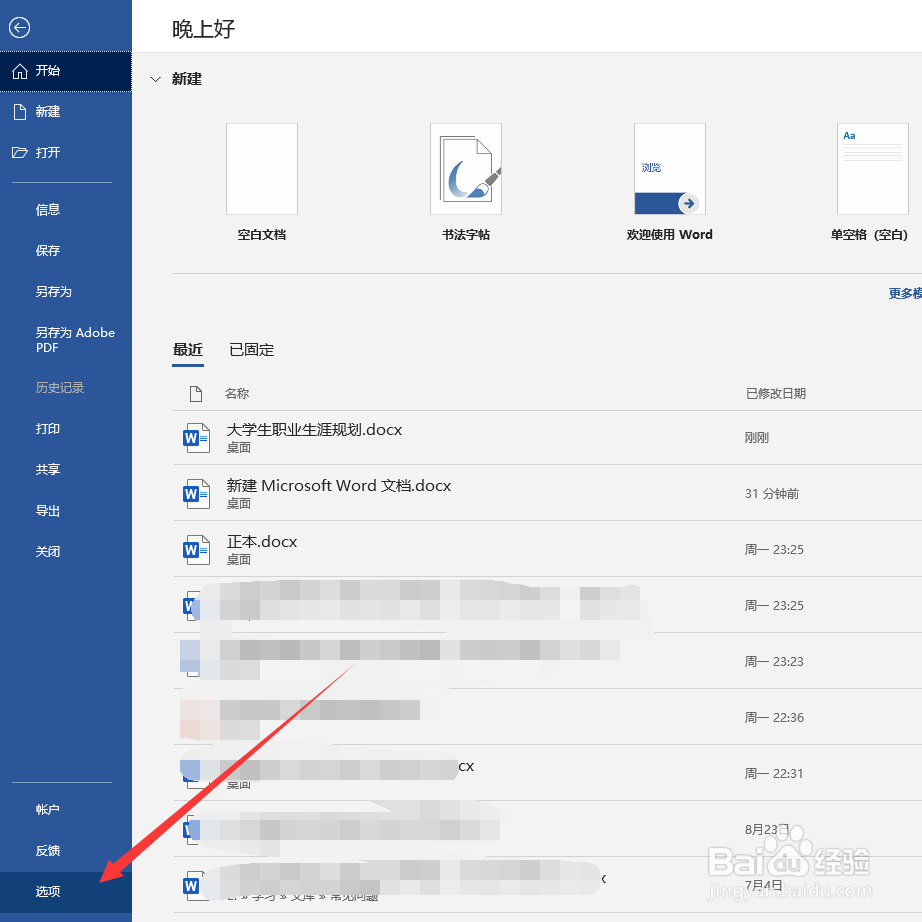Click Word icon beside 新建 Microsoft Word 文档.docx

click(196, 494)
